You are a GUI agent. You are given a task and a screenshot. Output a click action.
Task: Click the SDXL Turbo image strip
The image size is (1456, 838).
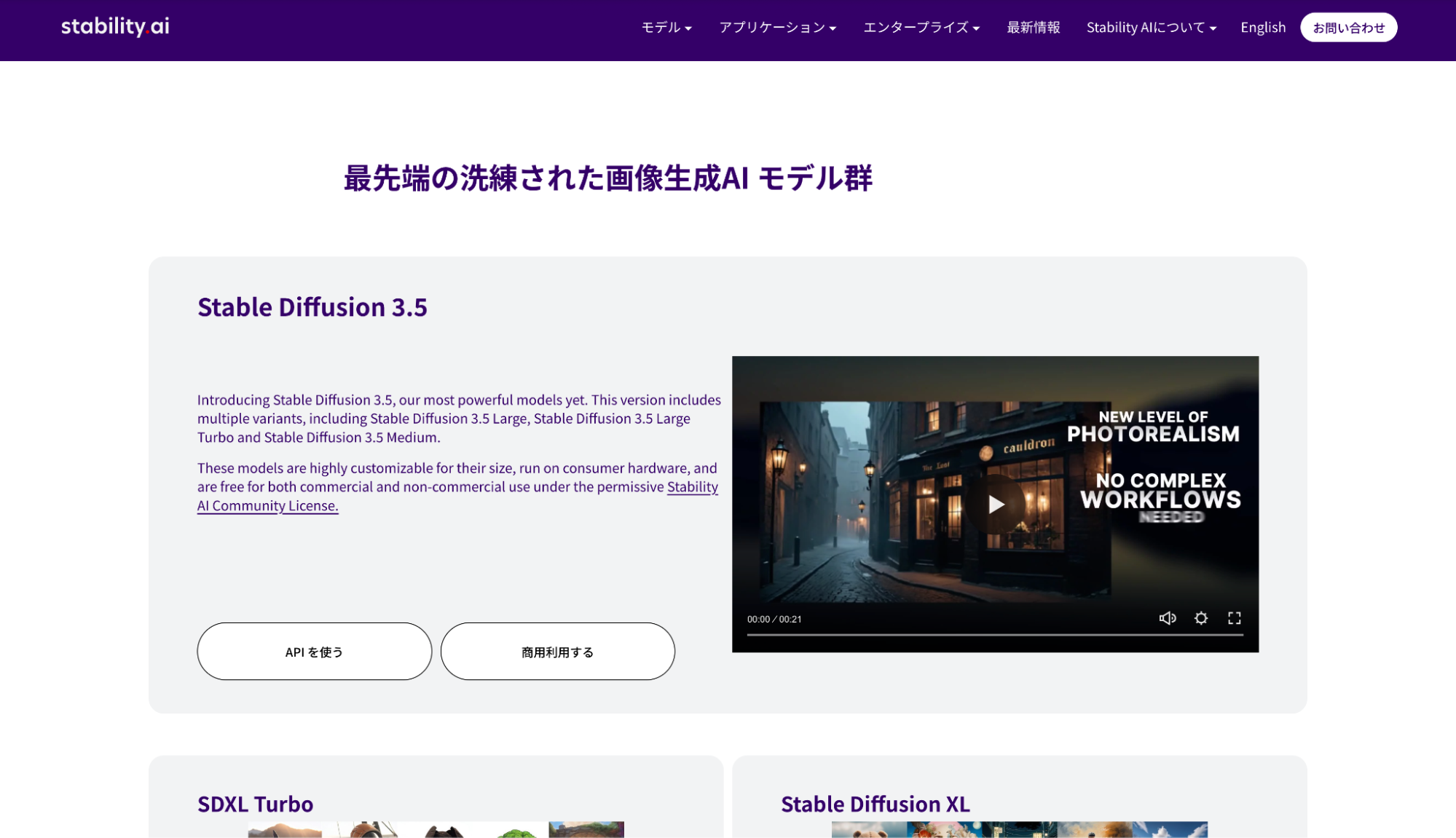click(436, 829)
